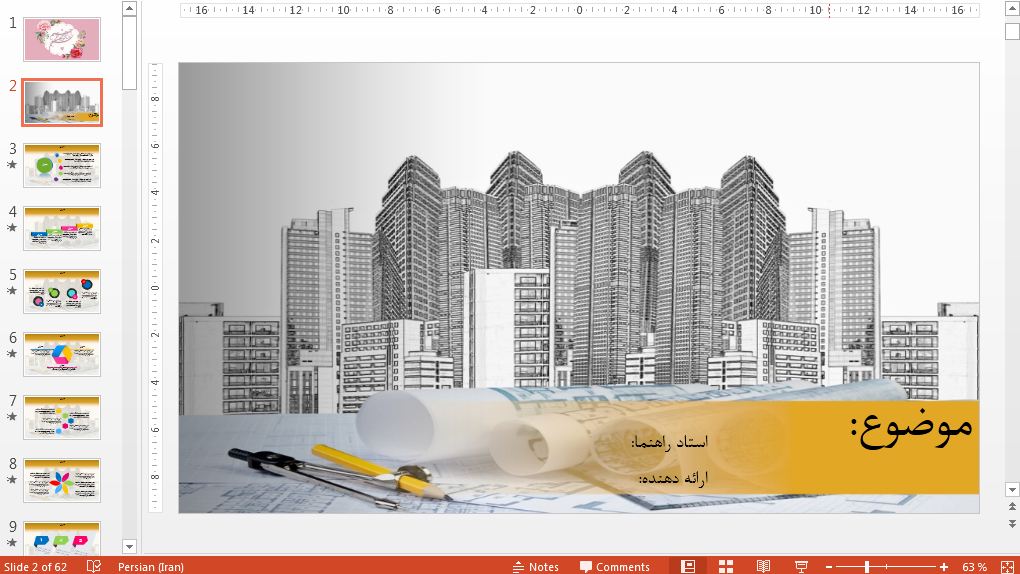Toggle the Comments pane
The height and width of the screenshot is (574, 1020).
tap(614, 567)
